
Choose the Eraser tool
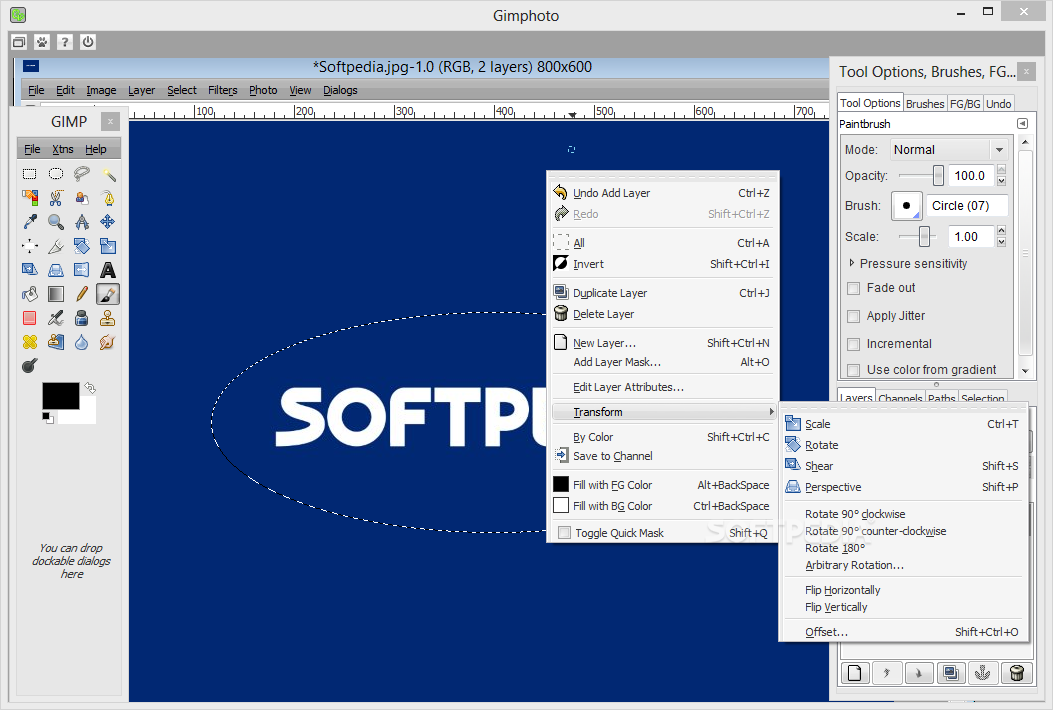coord(30,318)
